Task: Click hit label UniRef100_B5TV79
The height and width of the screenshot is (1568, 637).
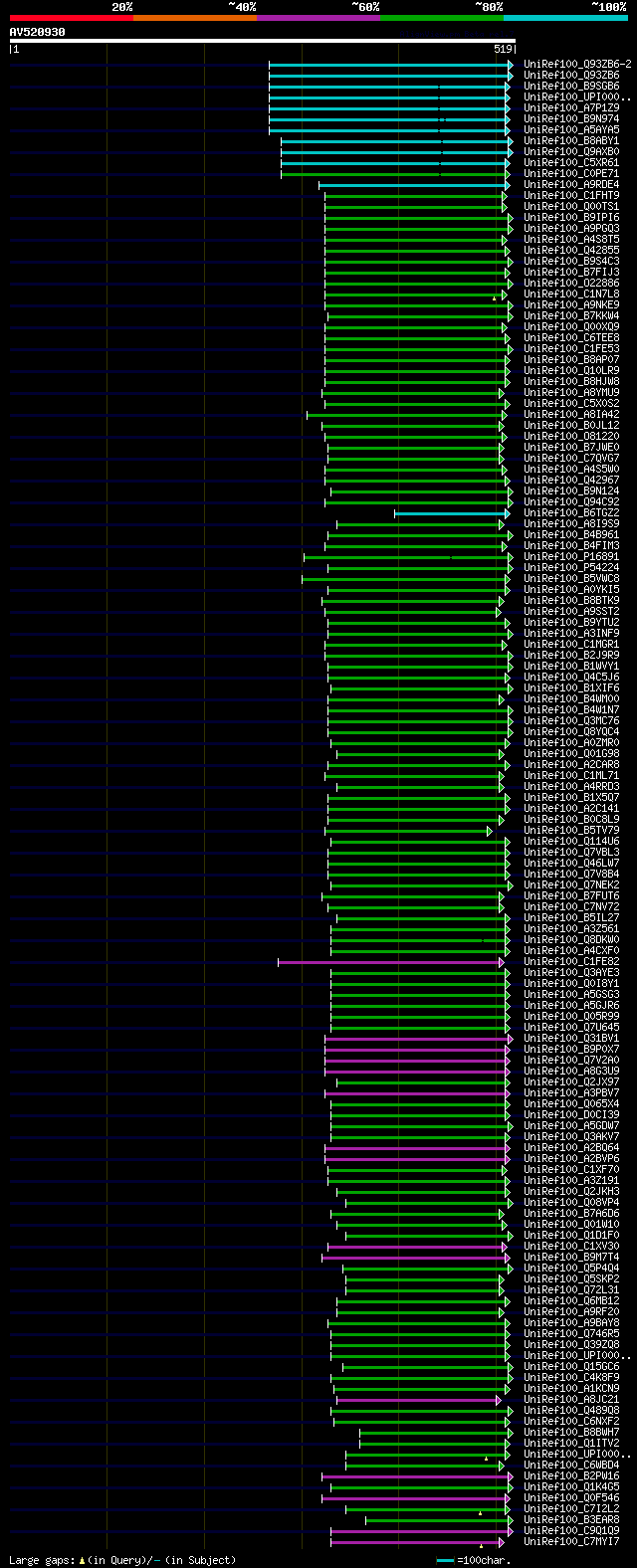Action: point(571,830)
